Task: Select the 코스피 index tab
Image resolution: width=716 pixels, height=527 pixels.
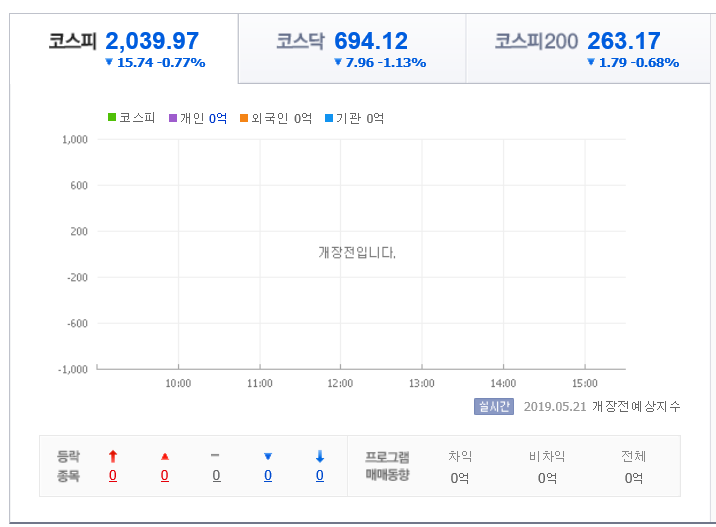Action: click(x=124, y=48)
